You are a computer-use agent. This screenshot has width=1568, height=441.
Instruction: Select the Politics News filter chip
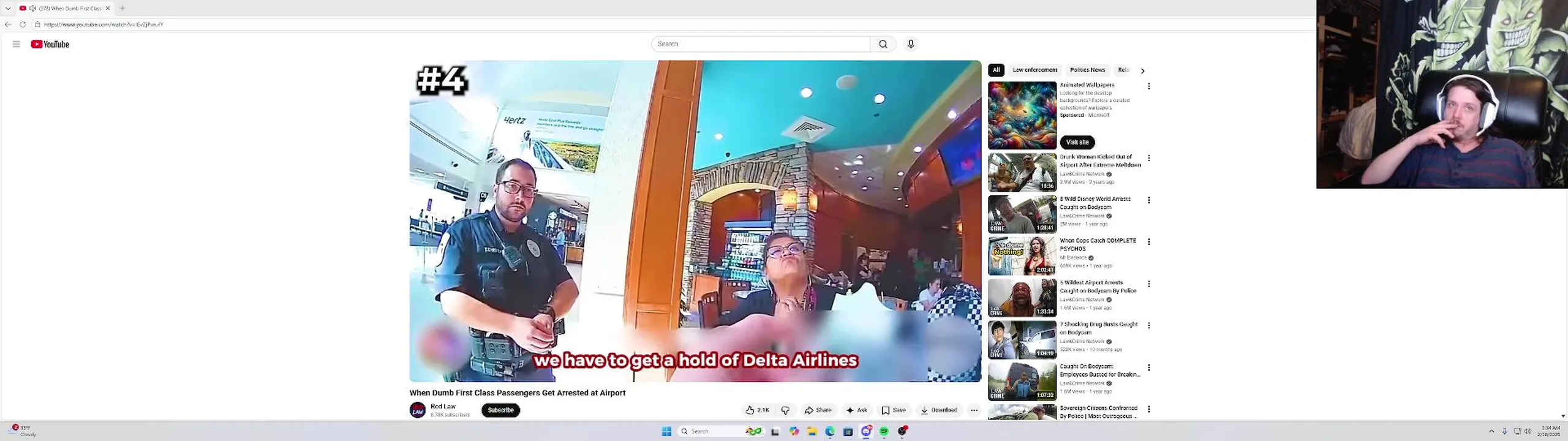pos(1087,70)
